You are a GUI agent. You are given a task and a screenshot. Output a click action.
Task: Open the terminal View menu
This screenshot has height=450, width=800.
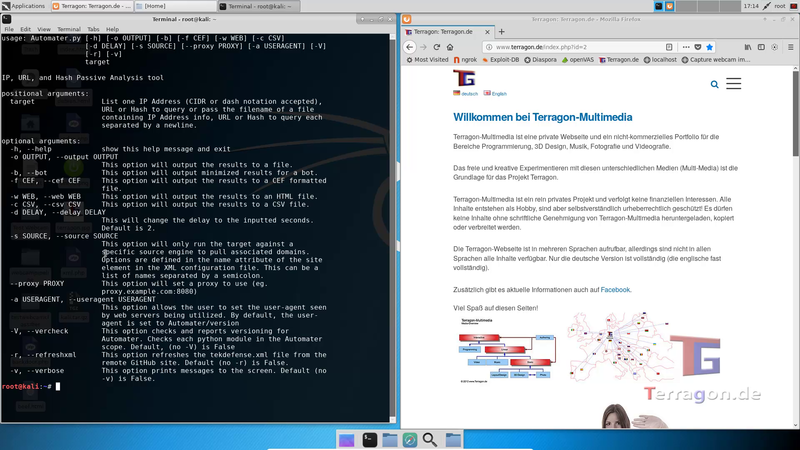(44, 29)
